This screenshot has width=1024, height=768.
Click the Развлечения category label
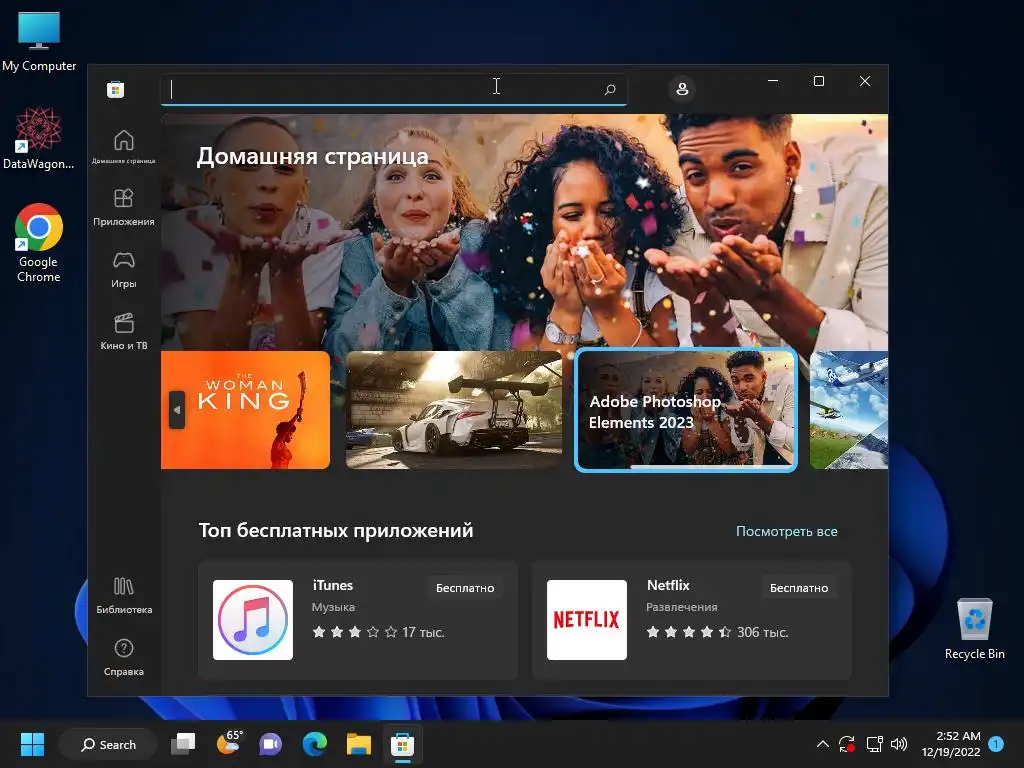[681, 607]
